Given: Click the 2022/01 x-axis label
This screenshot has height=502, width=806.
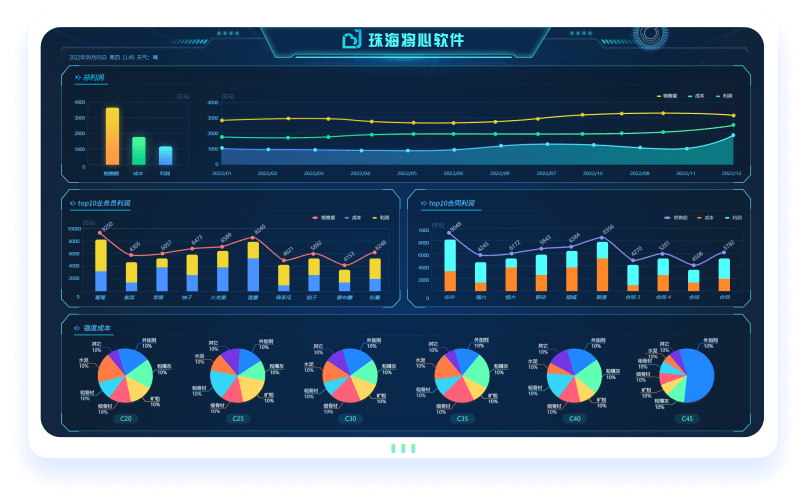Looking at the screenshot, I should 222,174.
